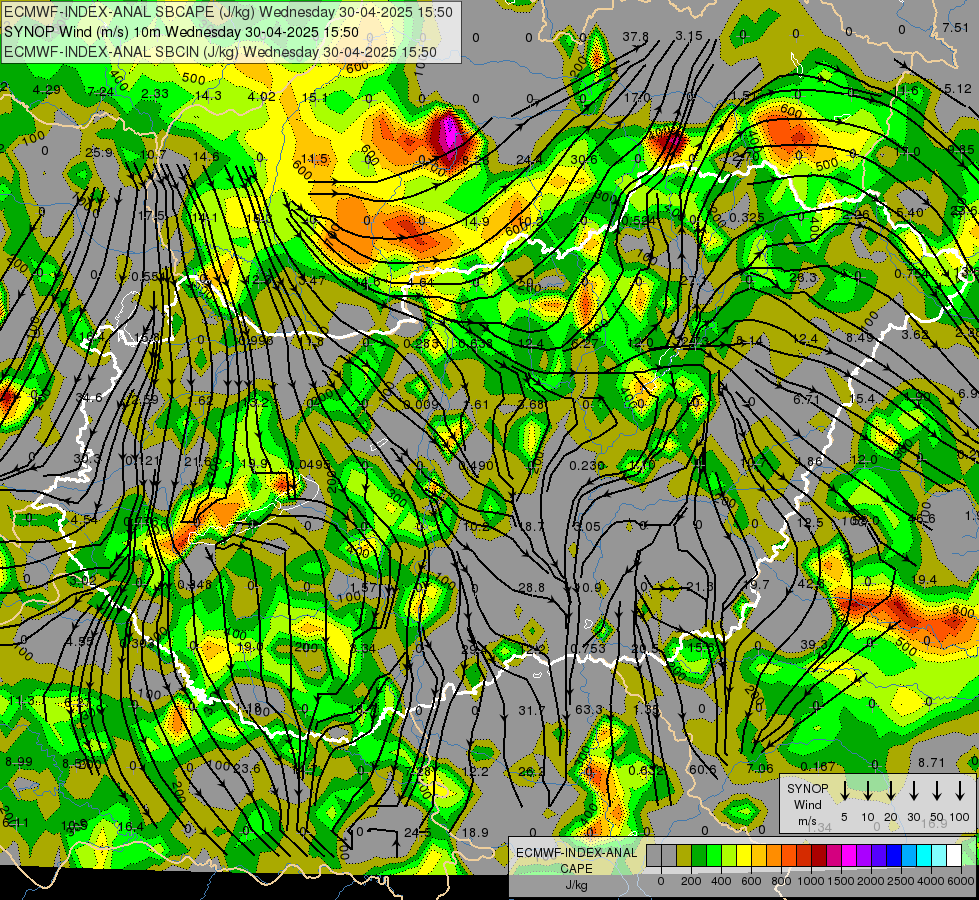
Task: Click the map value 0.753
Action: click(x=588, y=648)
